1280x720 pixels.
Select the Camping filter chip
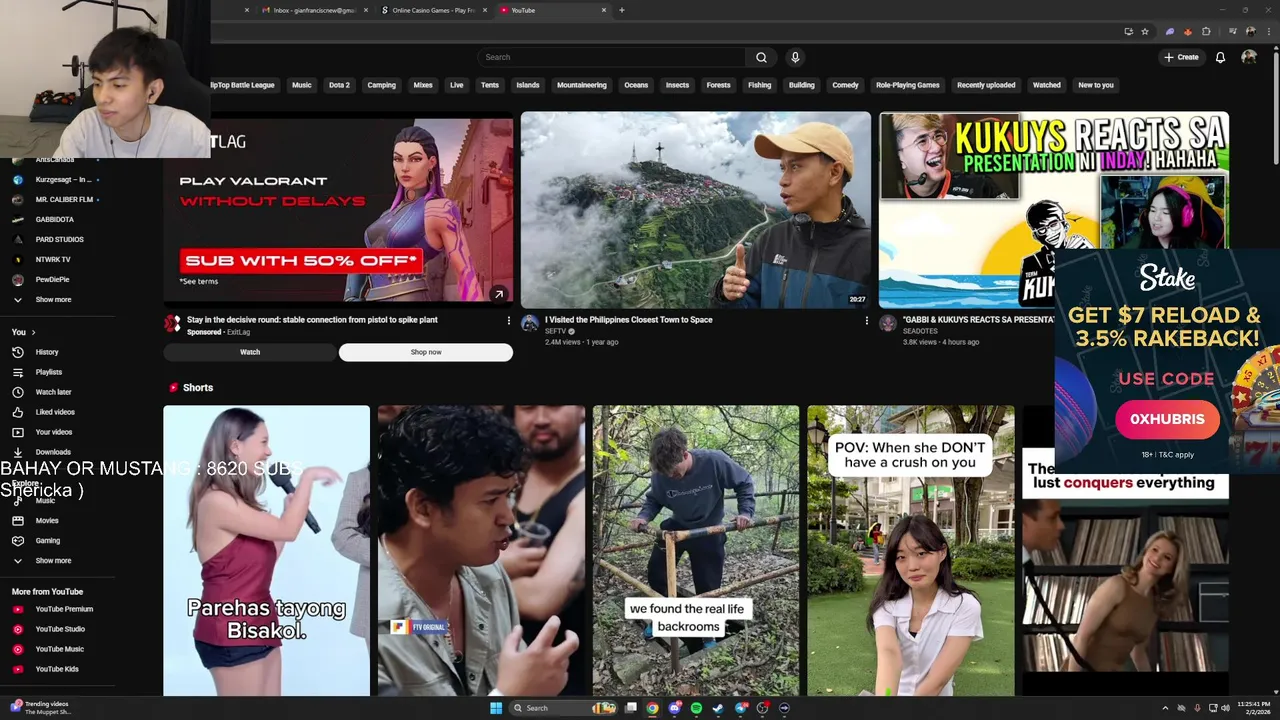(381, 85)
